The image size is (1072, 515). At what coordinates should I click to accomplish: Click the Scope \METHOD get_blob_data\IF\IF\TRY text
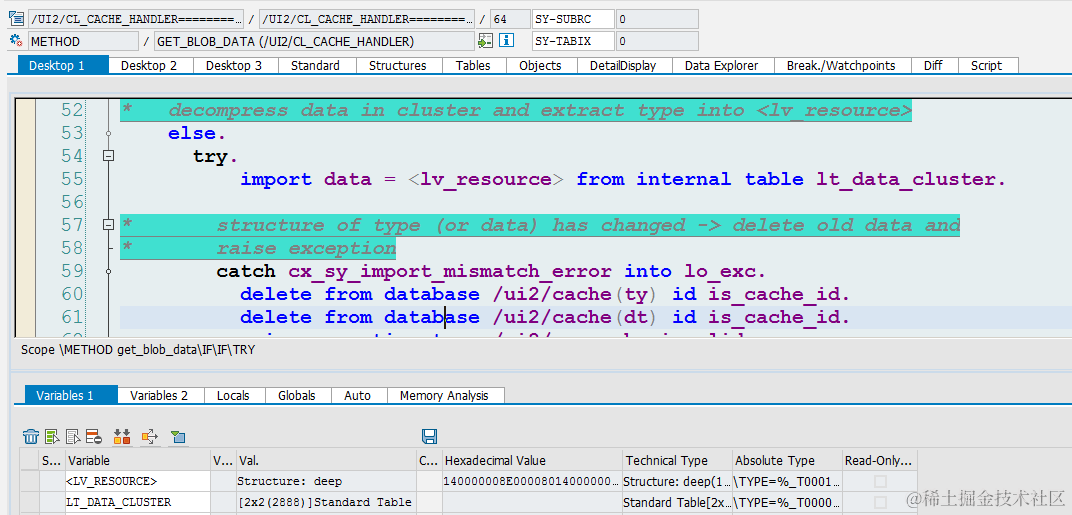(x=138, y=349)
